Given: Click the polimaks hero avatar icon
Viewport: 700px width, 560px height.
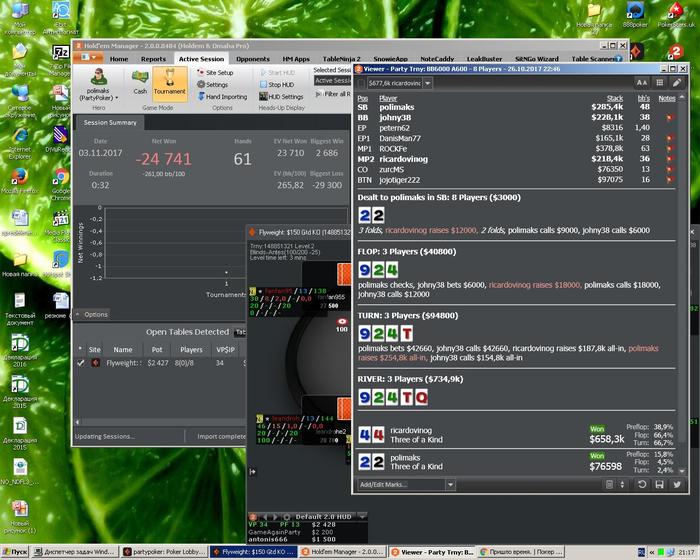Looking at the screenshot, I should (x=98, y=77).
